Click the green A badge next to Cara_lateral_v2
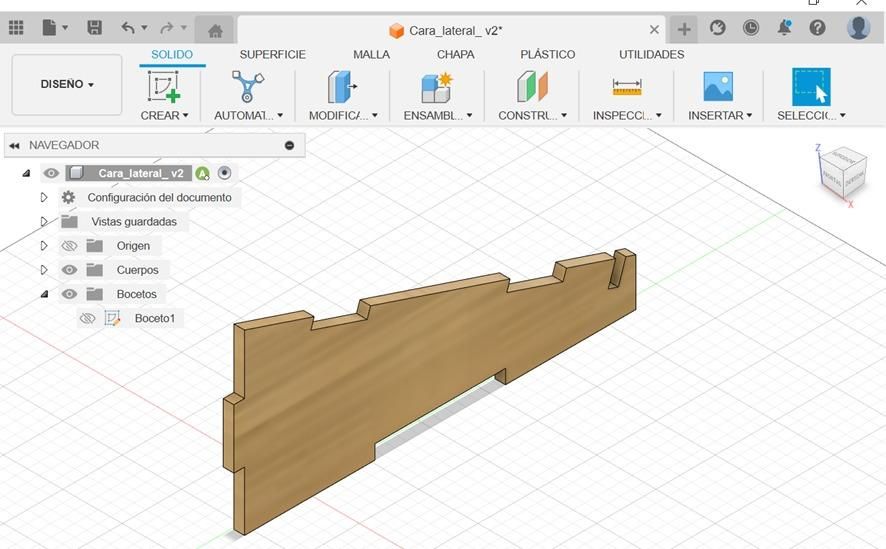The width and height of the screenshot is (886, 549). [202, 173]
